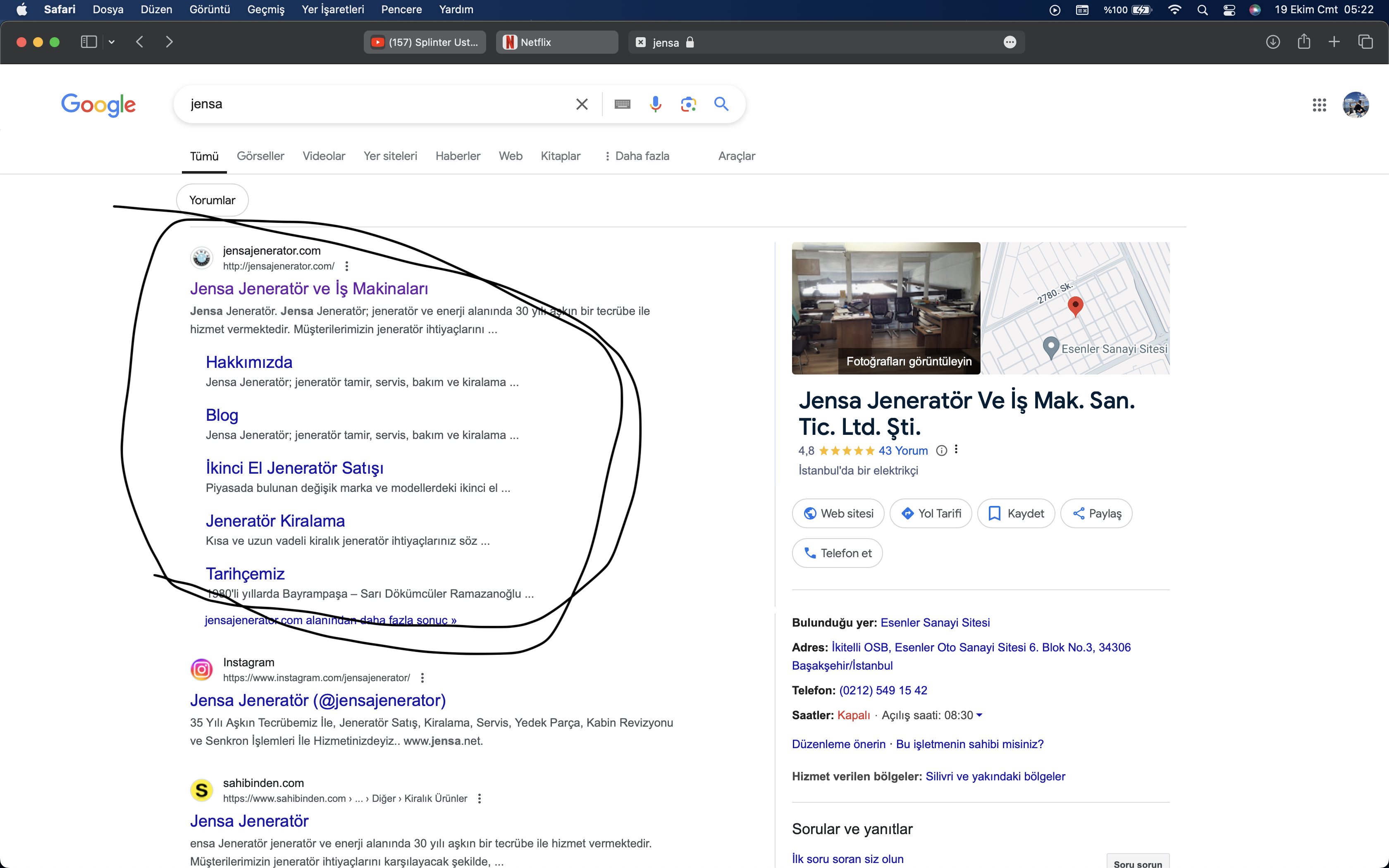This screenshot has width=1389, height=868.
Task: Open Spotlight search in the menu bar
Action: point(1203,10)
